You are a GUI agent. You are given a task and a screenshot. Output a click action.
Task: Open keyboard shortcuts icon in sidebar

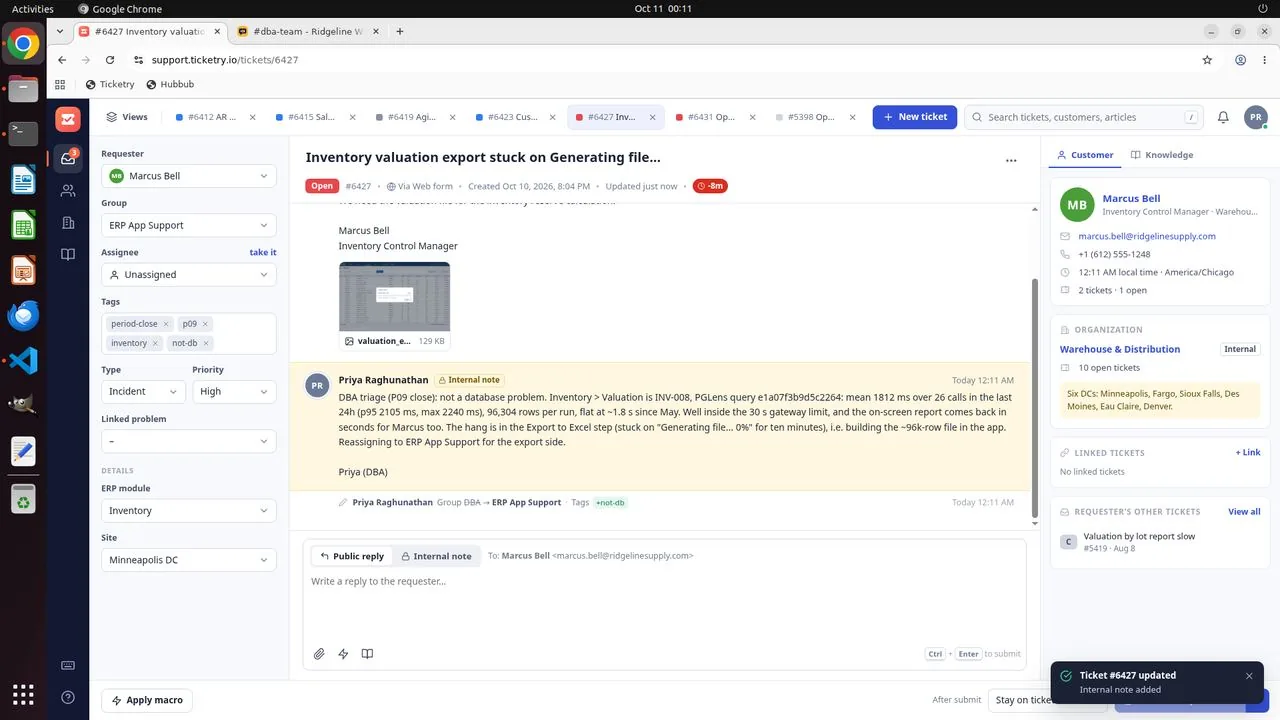(x=68, y=665)
